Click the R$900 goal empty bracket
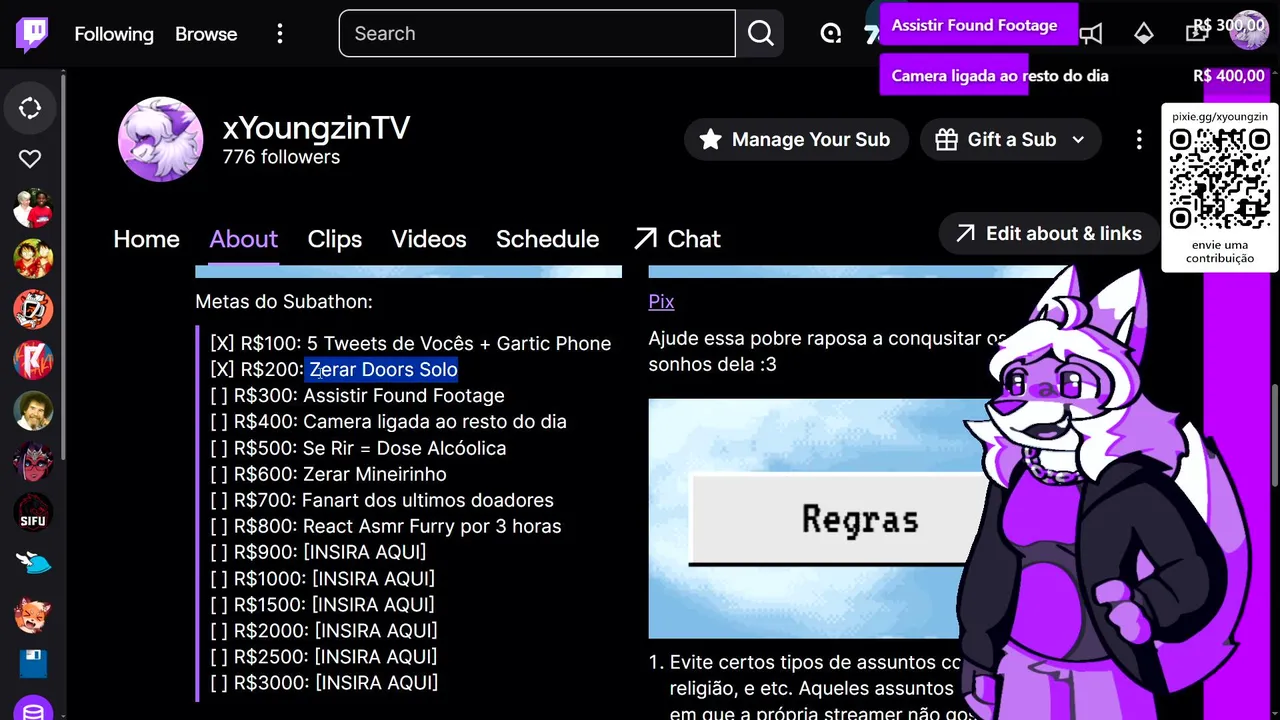 (219, 552)
